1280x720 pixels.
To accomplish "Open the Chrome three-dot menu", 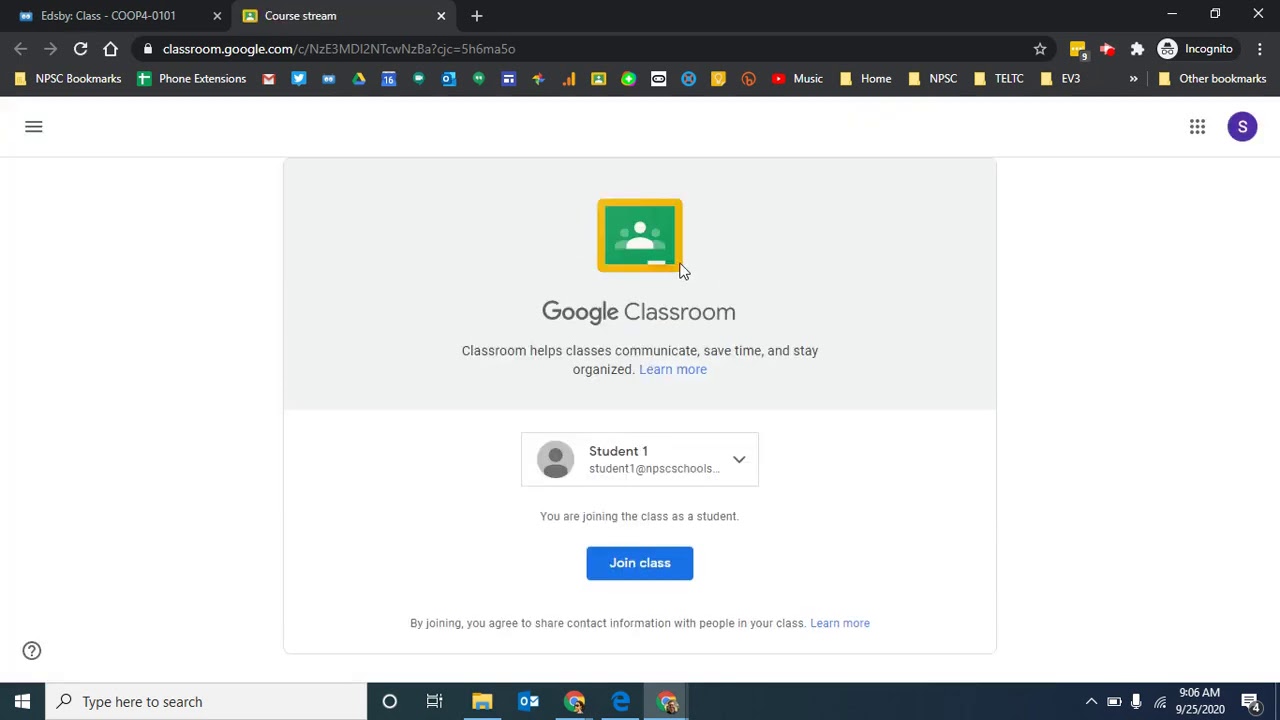I will (1260, 48).
